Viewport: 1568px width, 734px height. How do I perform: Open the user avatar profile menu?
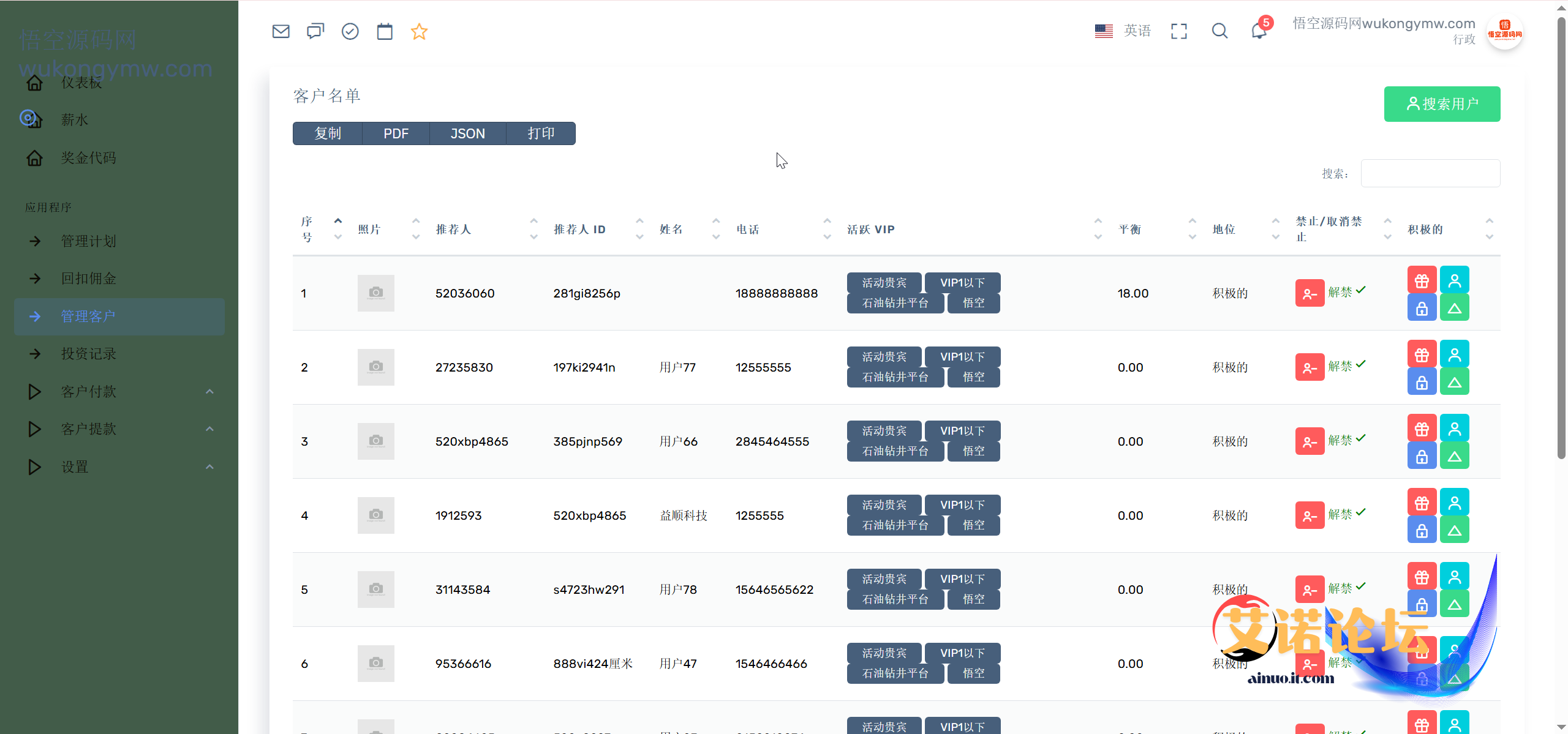click(x=1505, y=32)
